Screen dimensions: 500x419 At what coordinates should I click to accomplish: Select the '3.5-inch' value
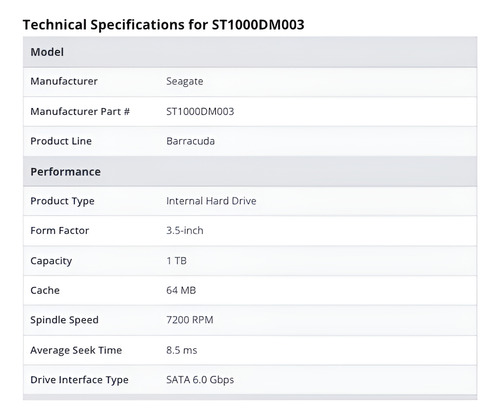pos(185,231)
